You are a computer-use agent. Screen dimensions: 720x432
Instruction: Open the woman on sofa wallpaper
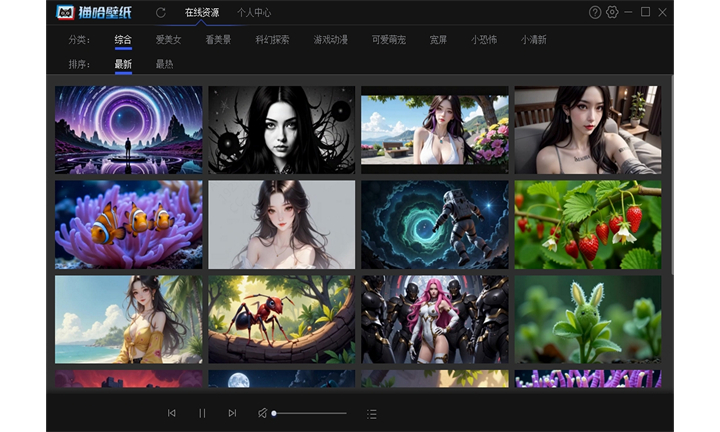tap(588, 130)
